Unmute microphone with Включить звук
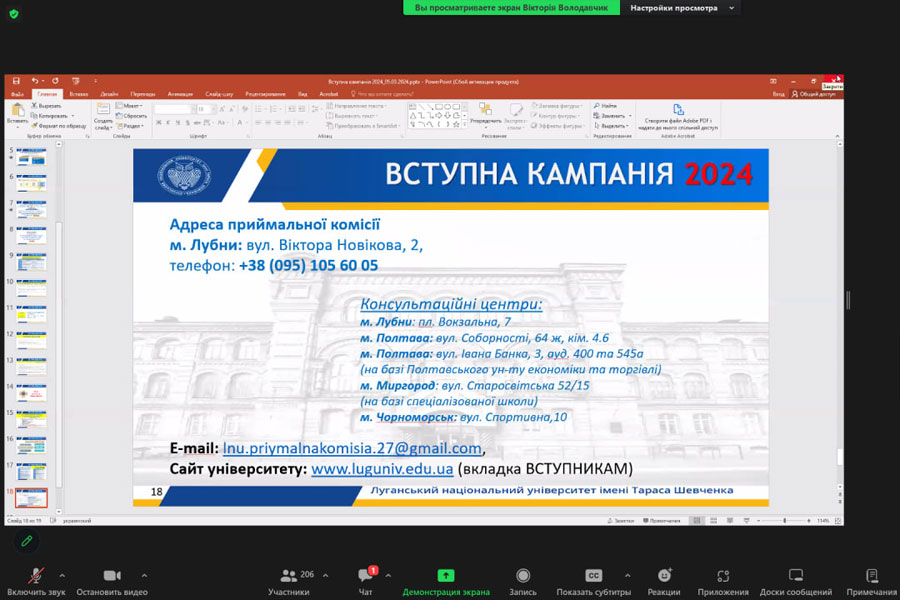Image resolution: width=900 pixels, height=600 pixels. click(x=36, y=582)
